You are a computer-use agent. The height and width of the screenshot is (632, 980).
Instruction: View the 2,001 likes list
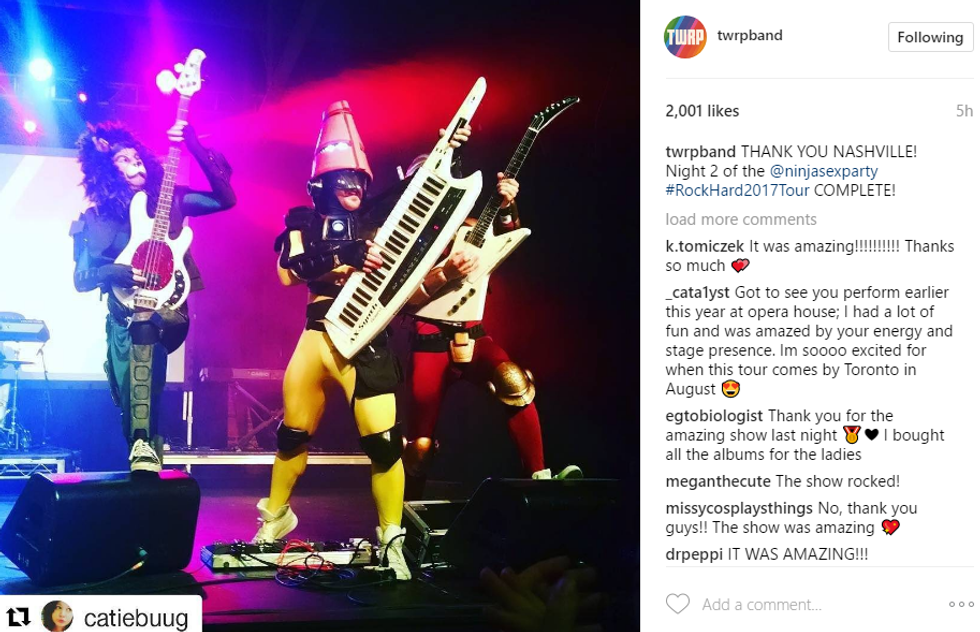pyautogui.click(x=702, y=111)
